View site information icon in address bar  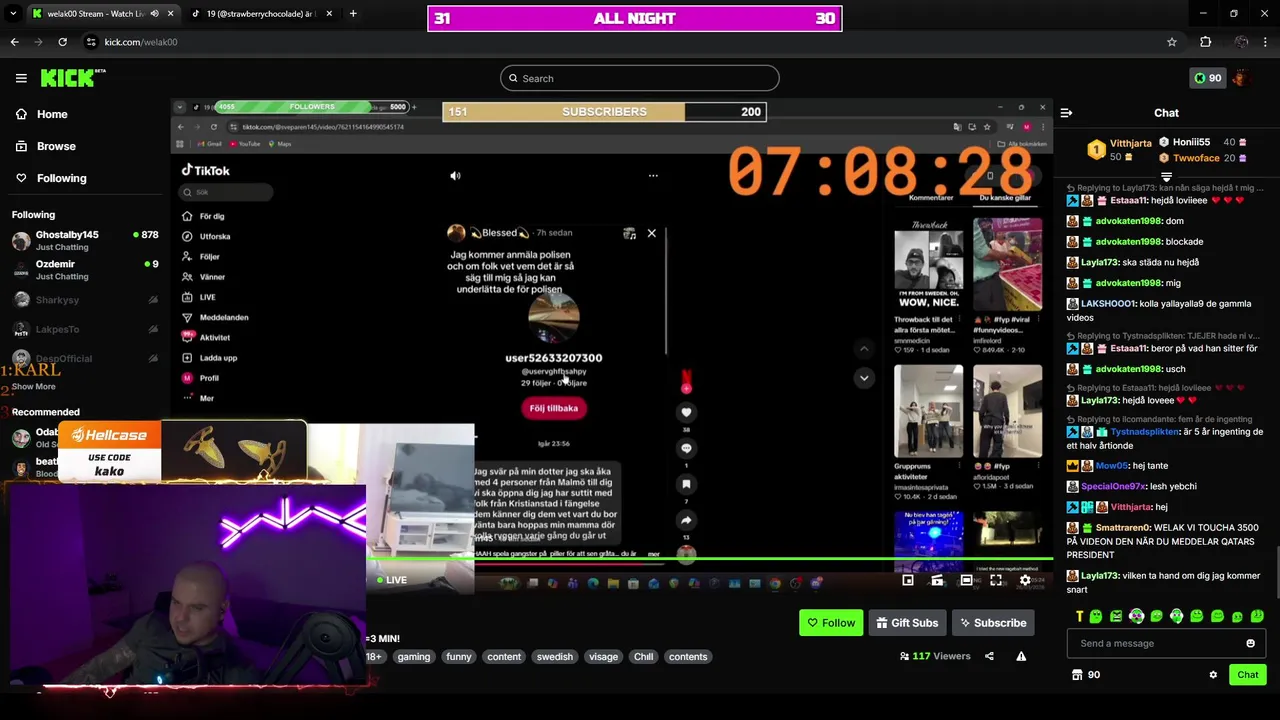pos(91,42)
